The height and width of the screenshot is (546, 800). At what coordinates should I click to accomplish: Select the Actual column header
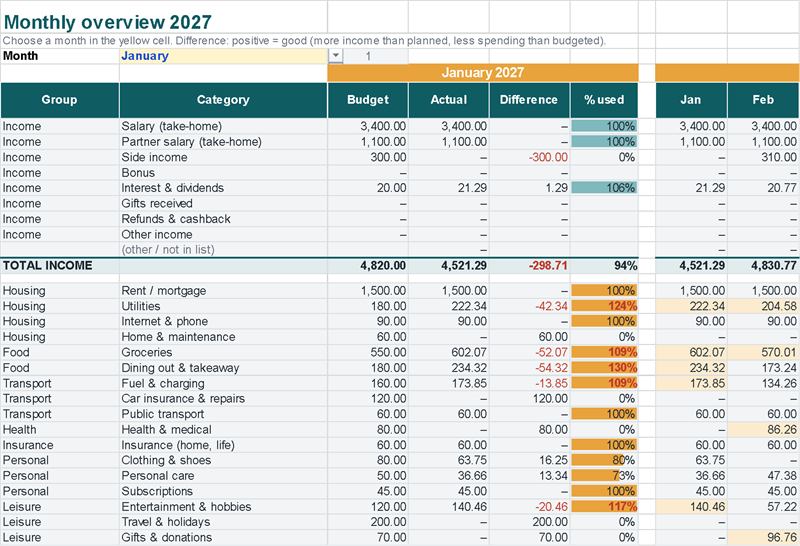click(x=449, y=100)
